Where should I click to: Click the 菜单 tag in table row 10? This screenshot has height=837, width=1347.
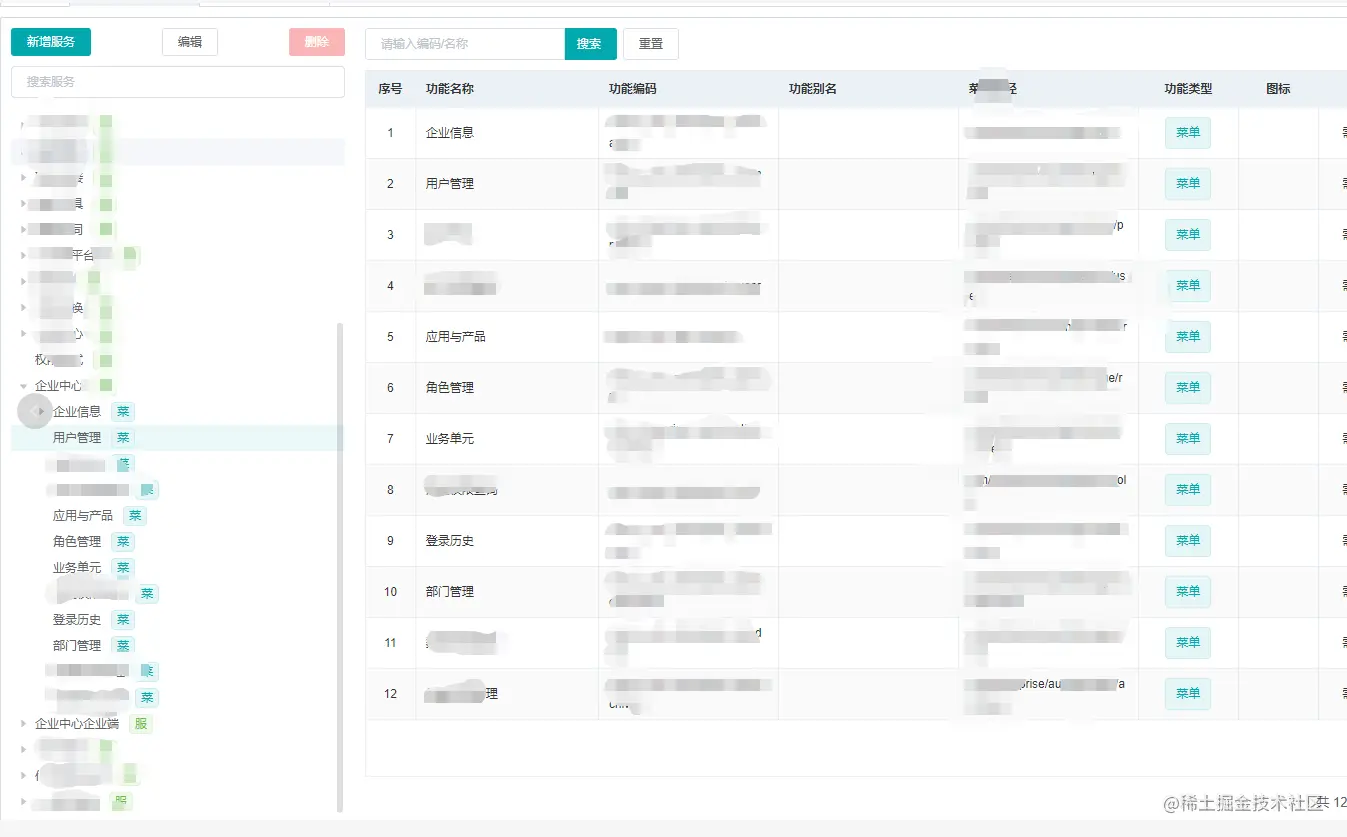pos(1188,592)
